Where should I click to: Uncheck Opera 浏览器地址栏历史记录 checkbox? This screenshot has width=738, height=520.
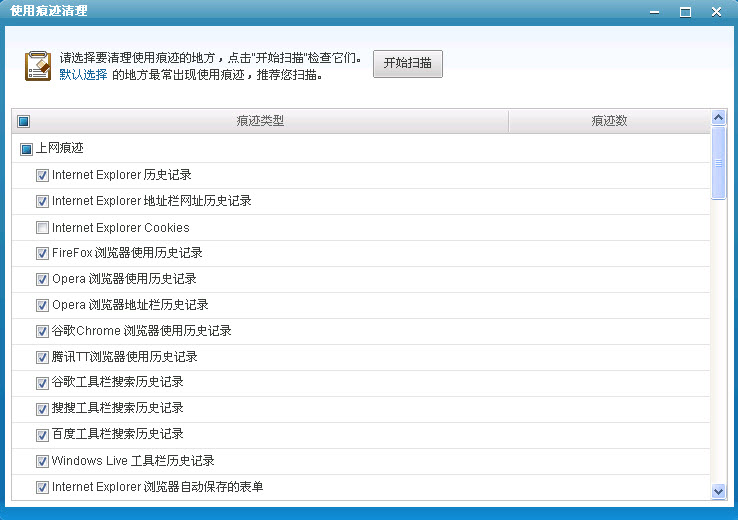click(x=42, y=305)
